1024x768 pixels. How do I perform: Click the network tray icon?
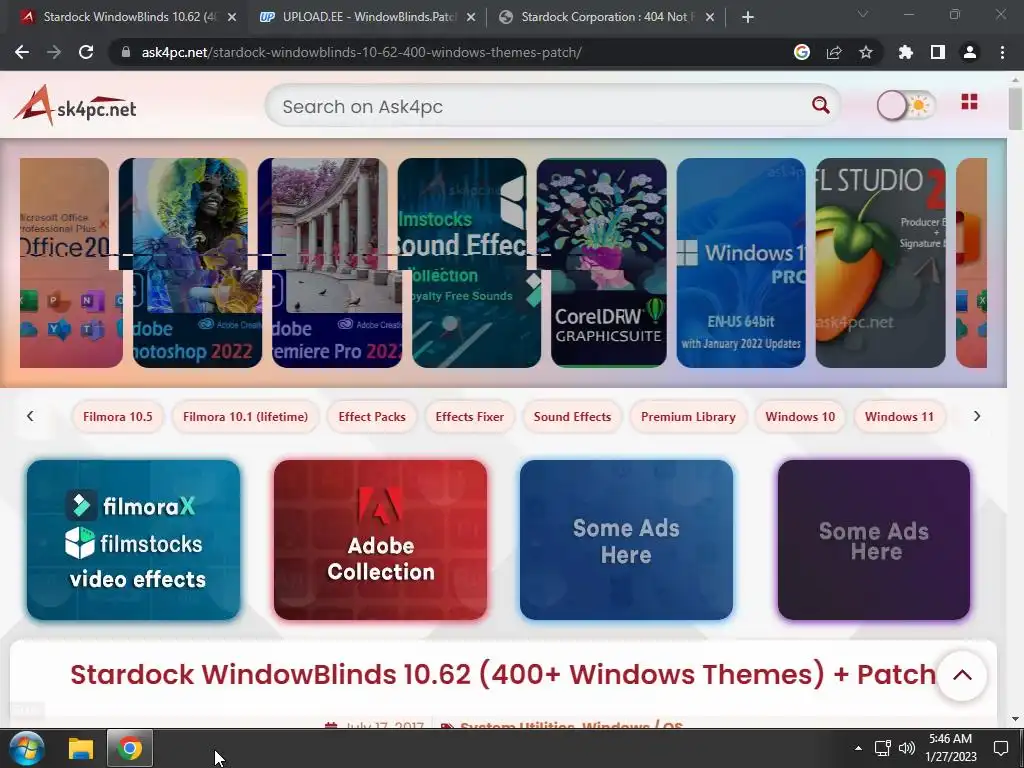(882, 748)
